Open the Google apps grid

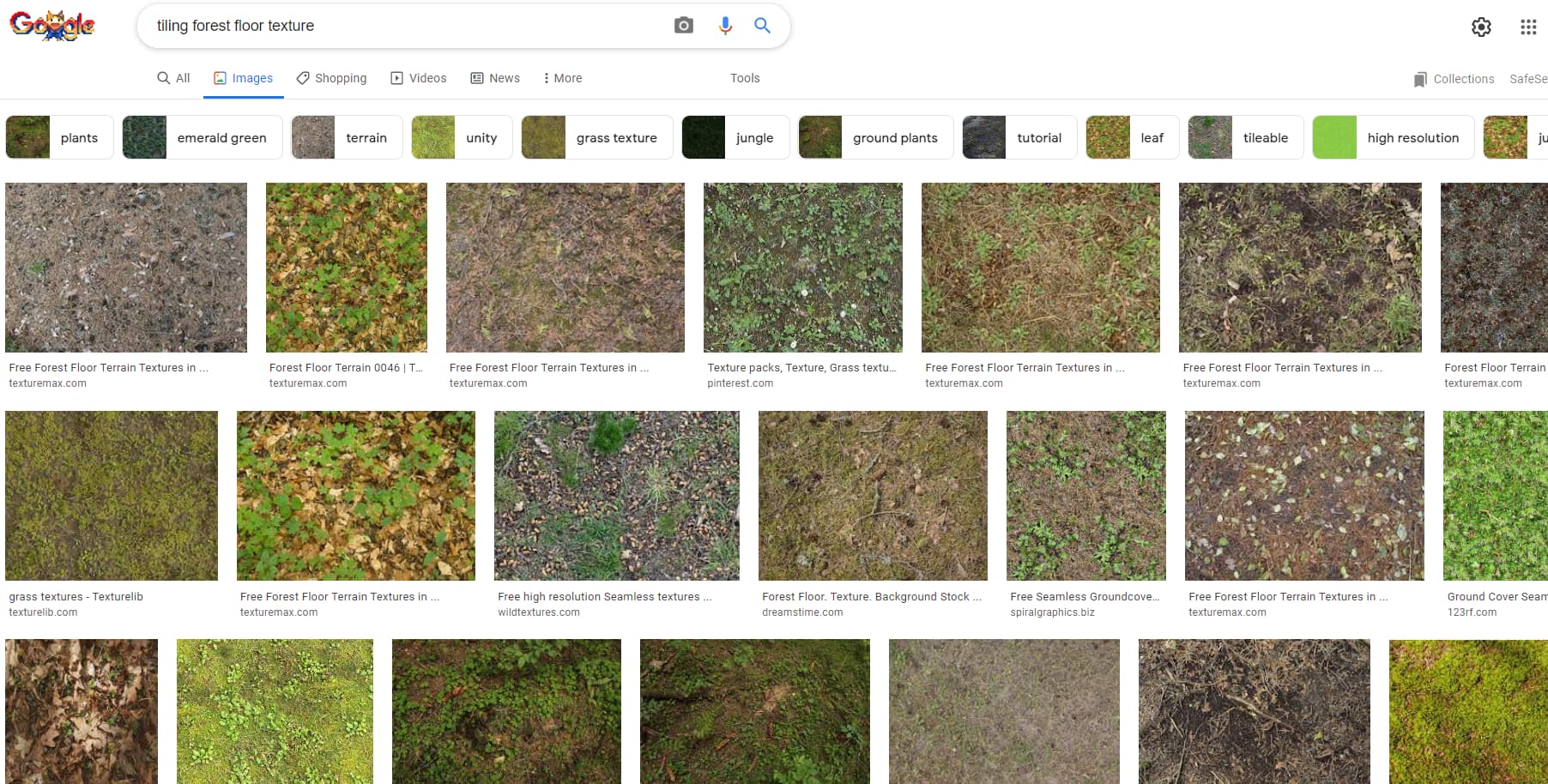1528,27
